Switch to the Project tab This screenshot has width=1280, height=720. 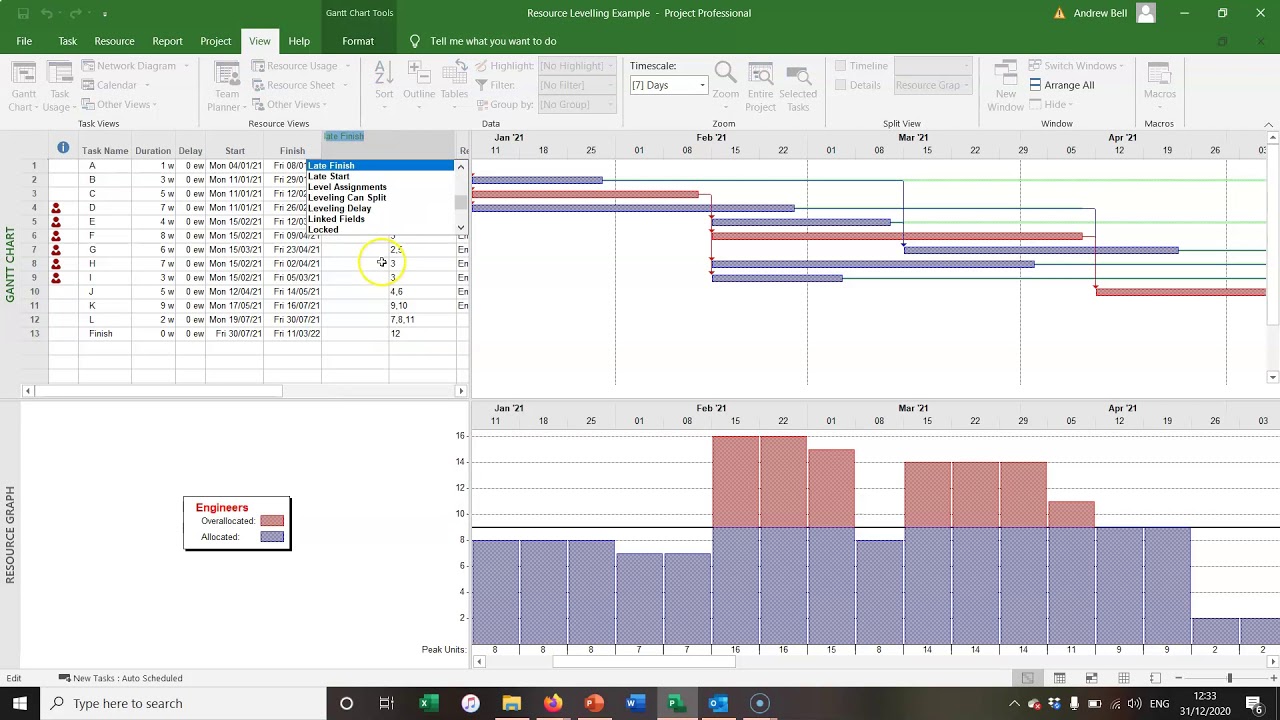215,41
